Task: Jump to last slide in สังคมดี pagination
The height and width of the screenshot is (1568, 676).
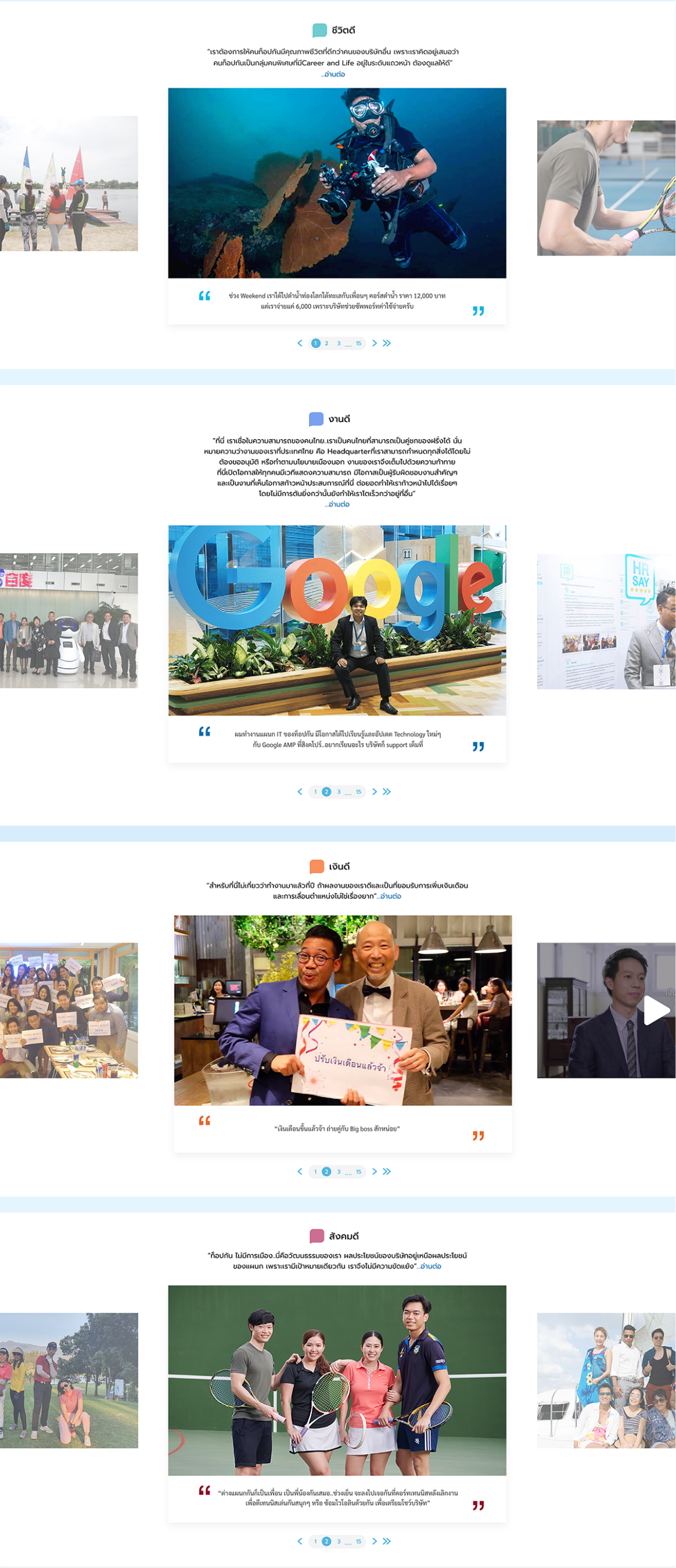Action: 387,1541
